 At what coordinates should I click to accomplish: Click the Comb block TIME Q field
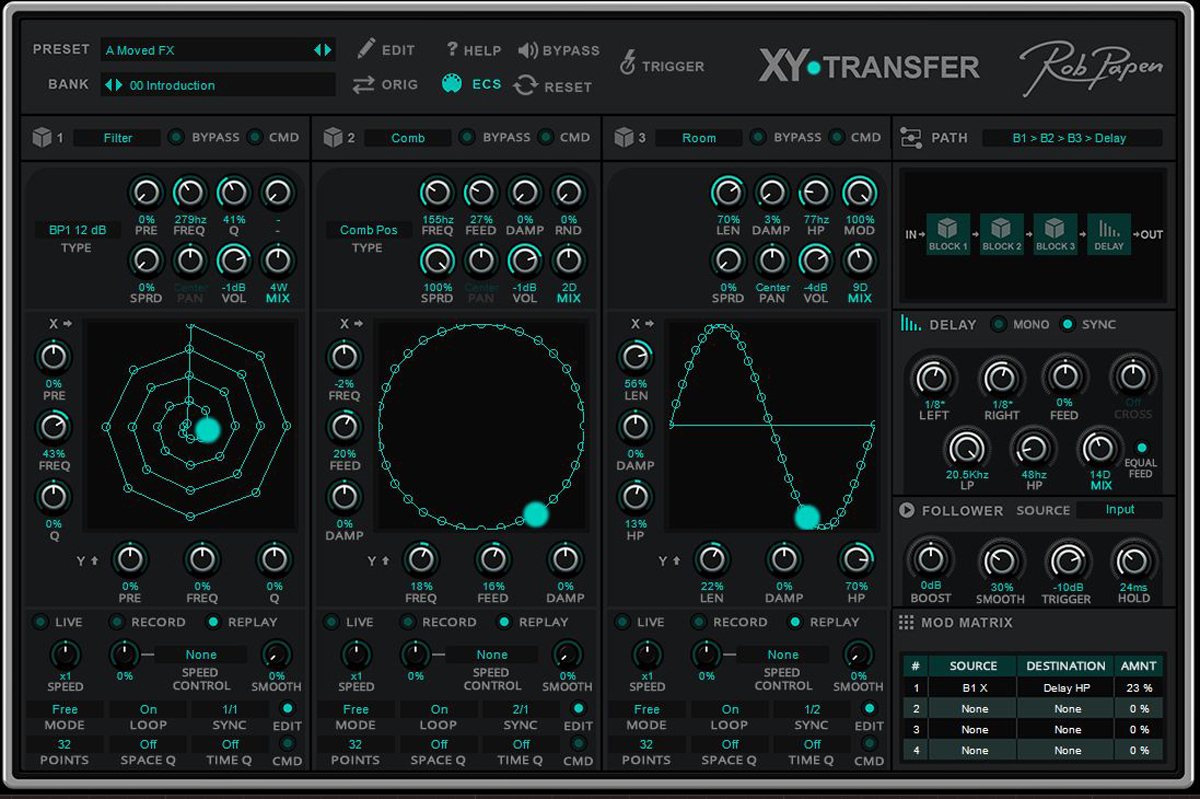[521, 744]
